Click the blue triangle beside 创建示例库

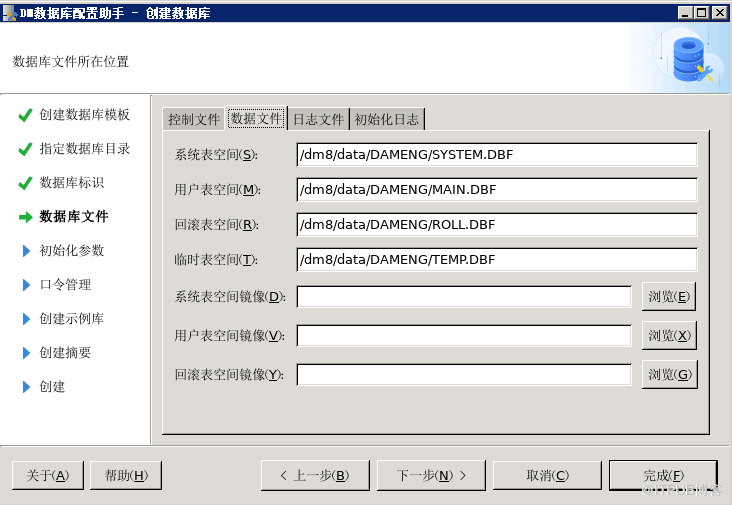pos(26,319)
